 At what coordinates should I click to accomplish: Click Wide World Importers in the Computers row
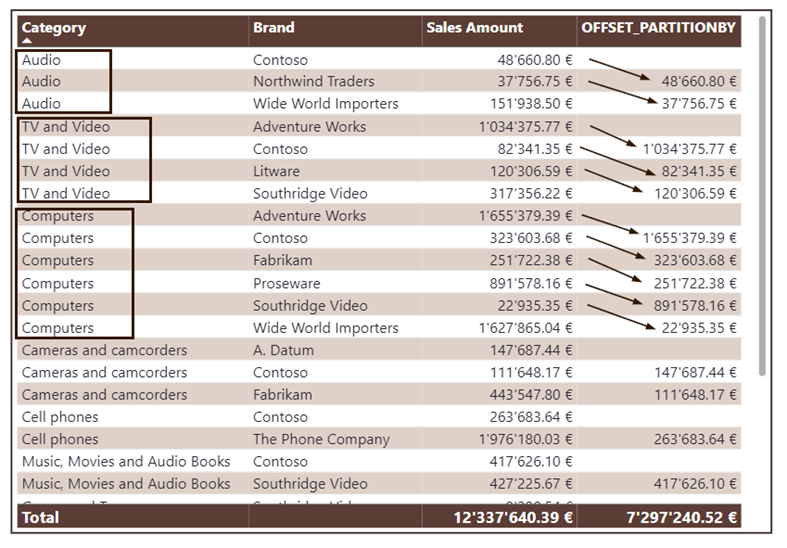click(326, 328)
